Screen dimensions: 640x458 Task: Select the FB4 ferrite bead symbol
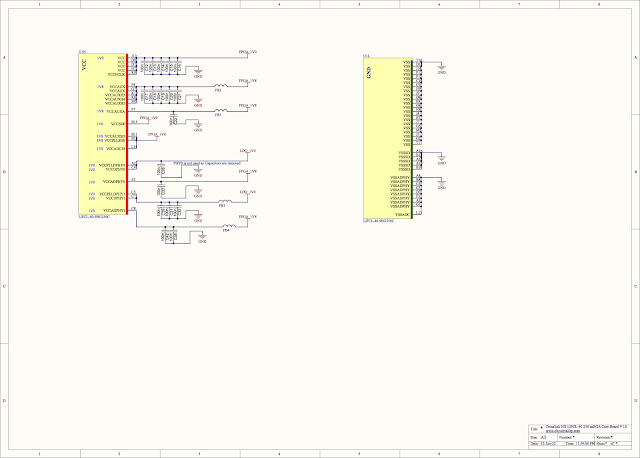[229, 226]
